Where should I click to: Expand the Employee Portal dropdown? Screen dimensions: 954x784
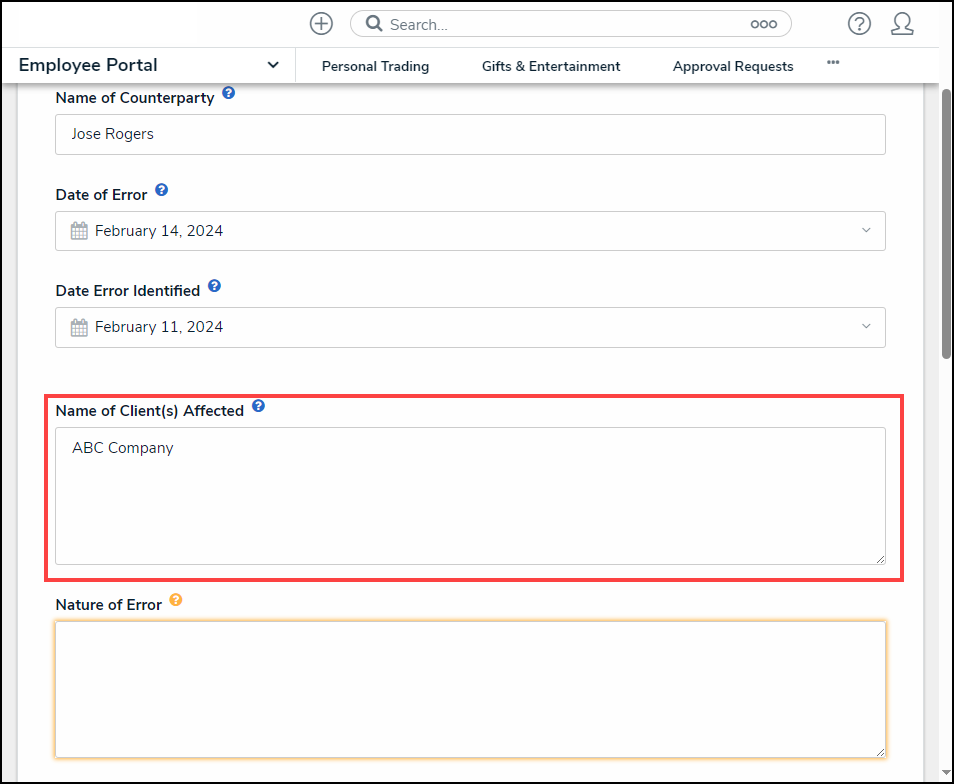[x=273, y=65]
